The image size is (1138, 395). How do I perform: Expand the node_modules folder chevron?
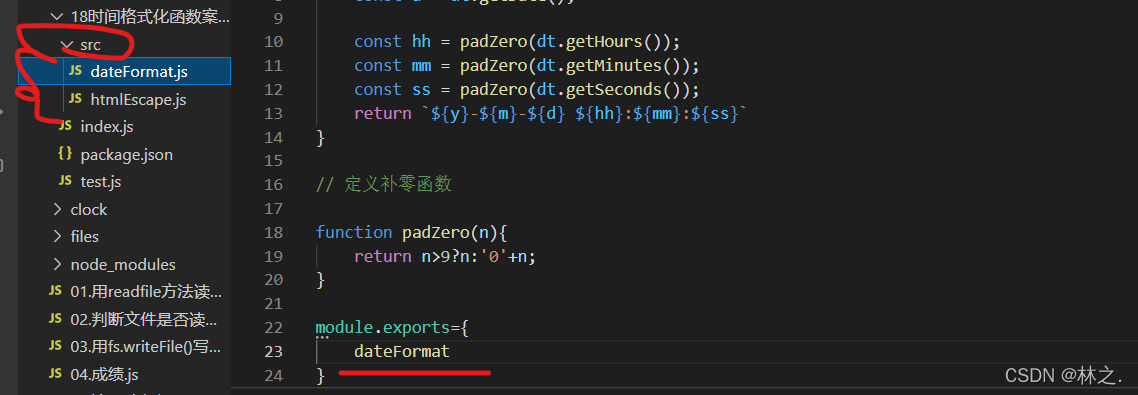(57, 264)
